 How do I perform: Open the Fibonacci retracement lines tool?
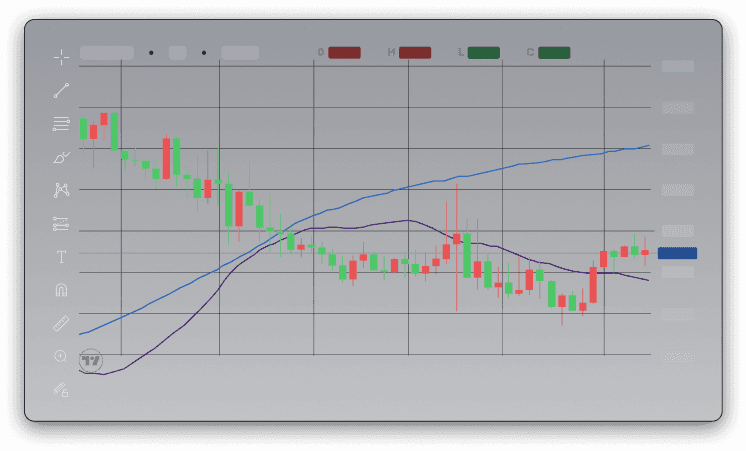click(61, 124)
